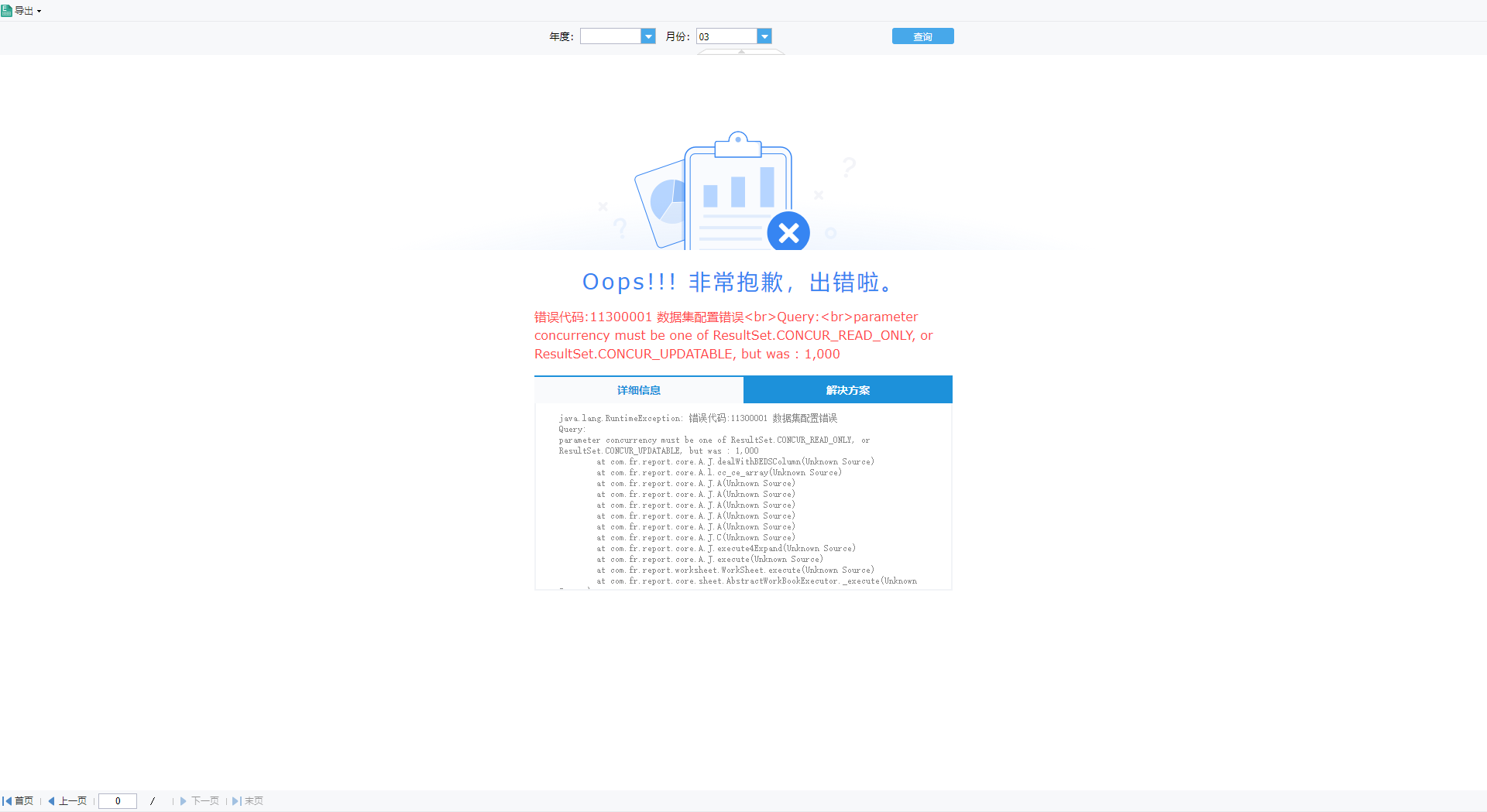Switch to the 详细信息 tab
This screenshot has height=812, width=1487.
click(x=639, y=390)
